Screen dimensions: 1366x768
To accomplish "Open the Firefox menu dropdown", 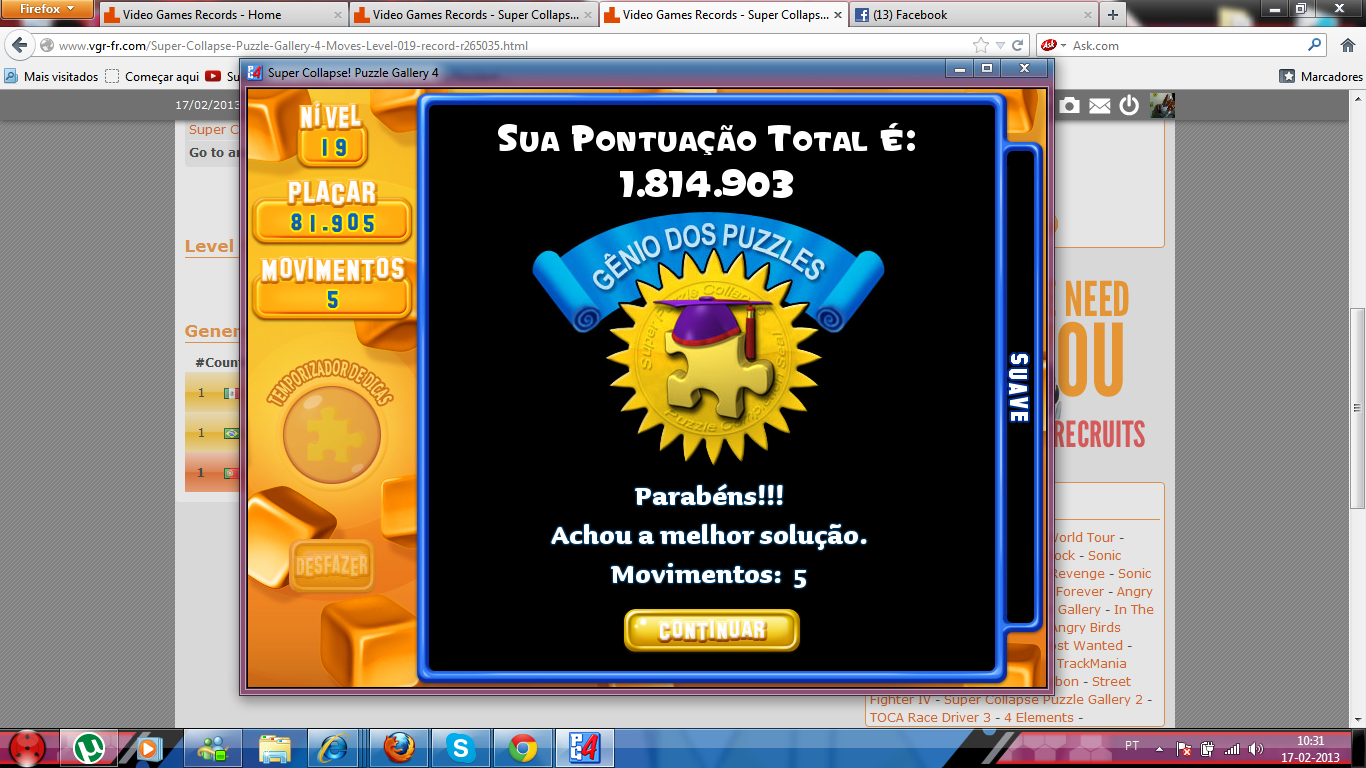I will [48, 9].
